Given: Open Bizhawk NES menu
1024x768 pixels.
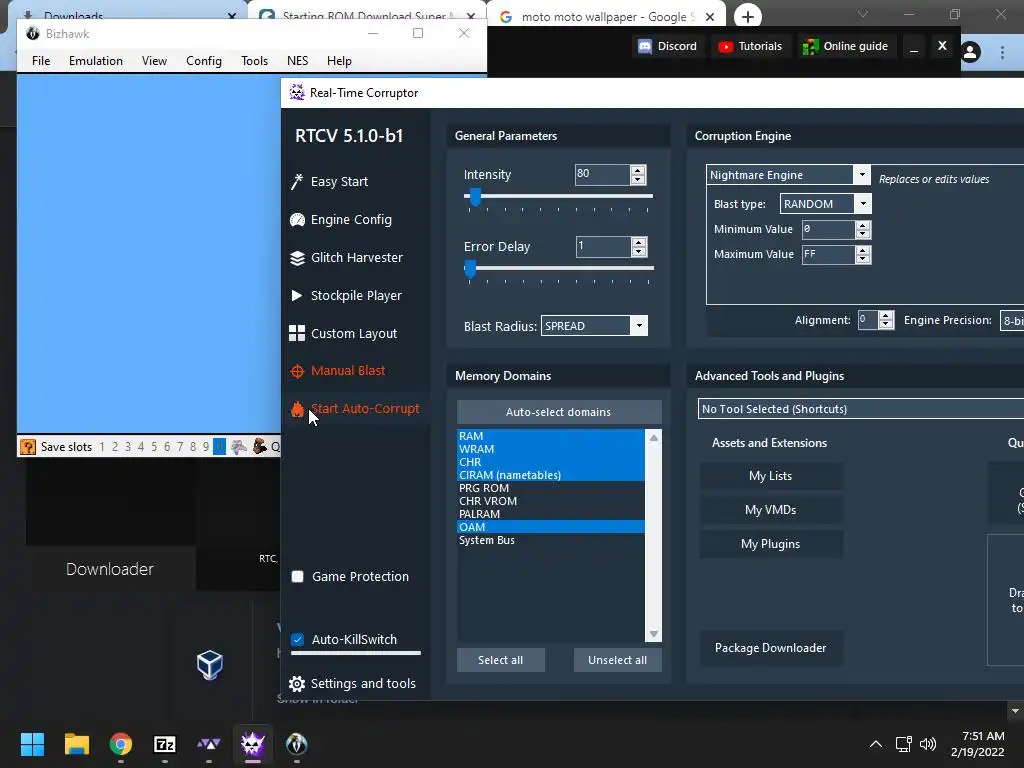Looking at the screenshot, I should pyautogui.click(x=297, y=61).
